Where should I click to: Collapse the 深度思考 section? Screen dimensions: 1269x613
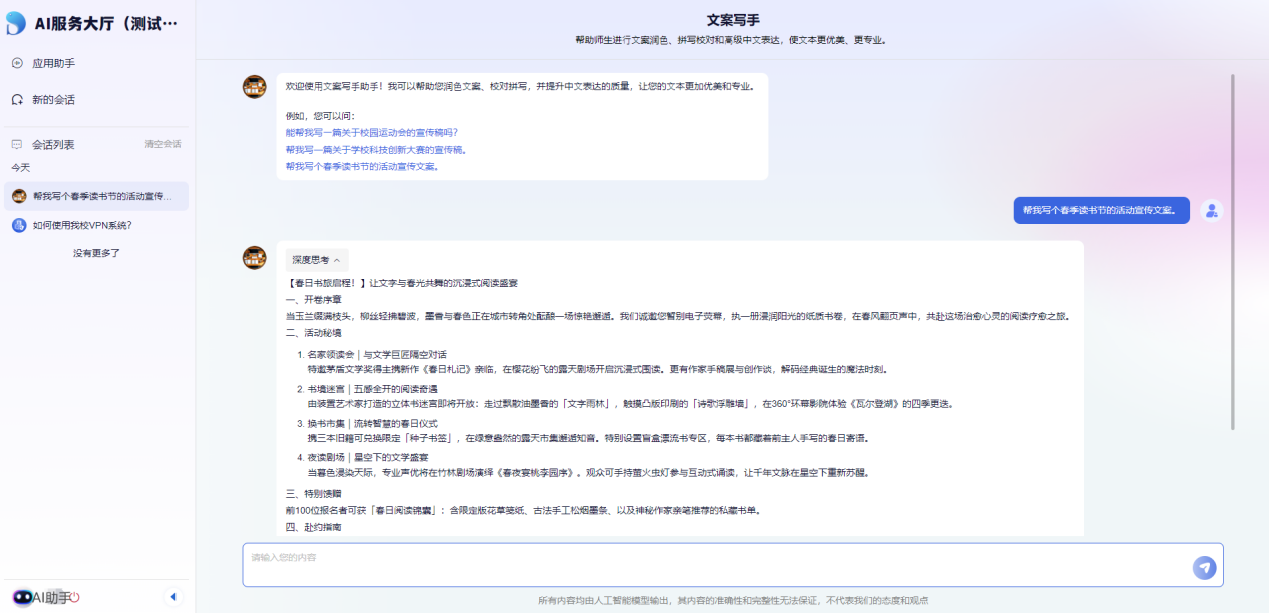(x=317, y=259)
